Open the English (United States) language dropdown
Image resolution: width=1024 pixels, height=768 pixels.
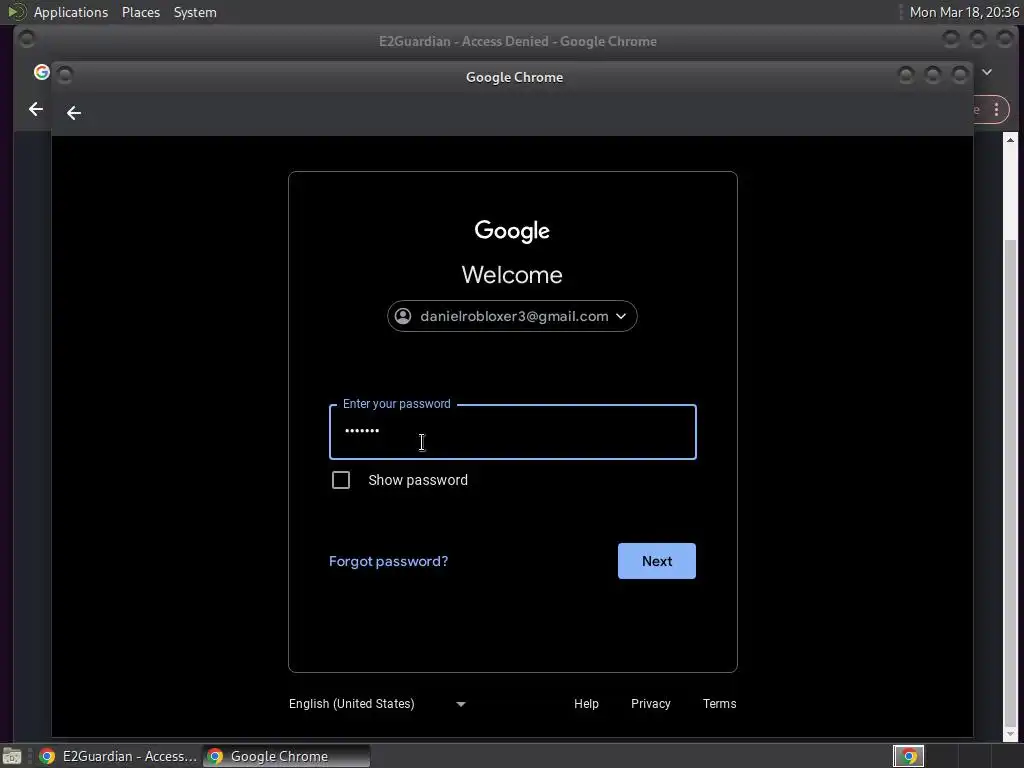coord(377,704)
